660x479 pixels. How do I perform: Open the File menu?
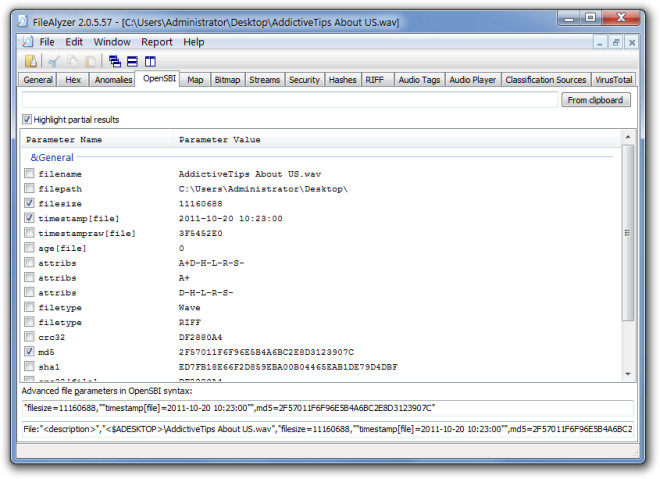(x=47, y=42)
